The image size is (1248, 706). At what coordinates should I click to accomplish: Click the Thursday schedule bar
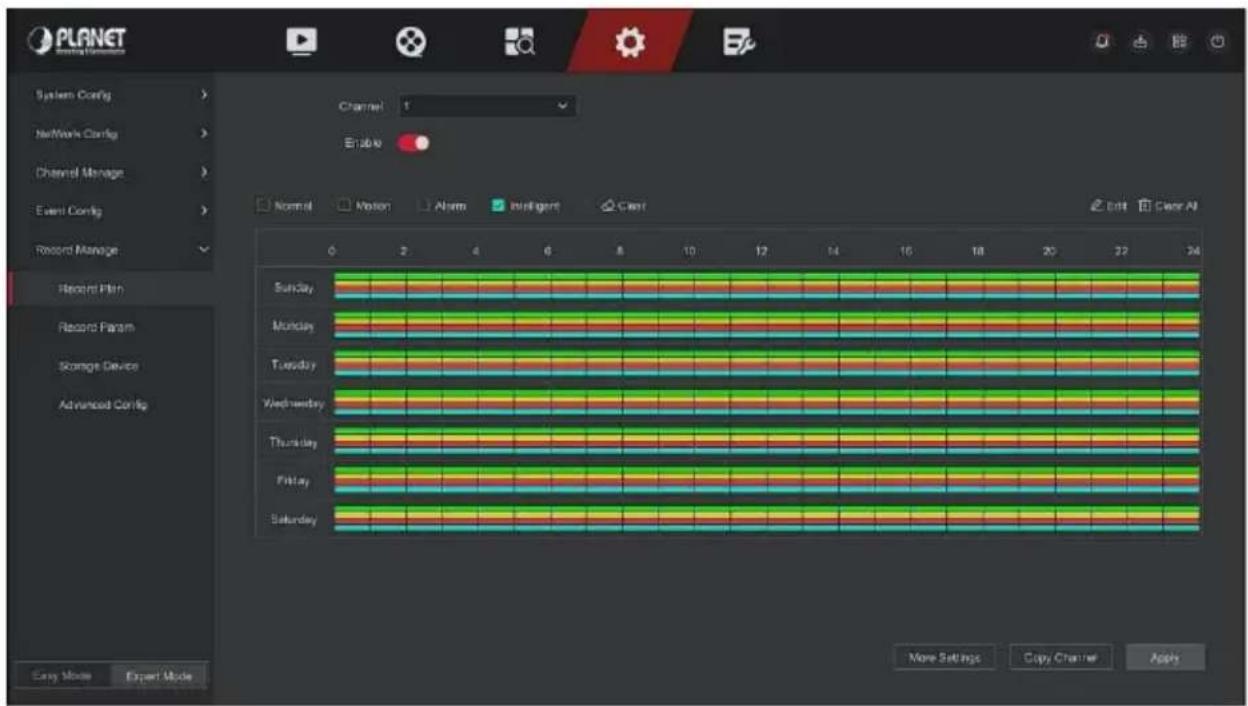point(766,441)
